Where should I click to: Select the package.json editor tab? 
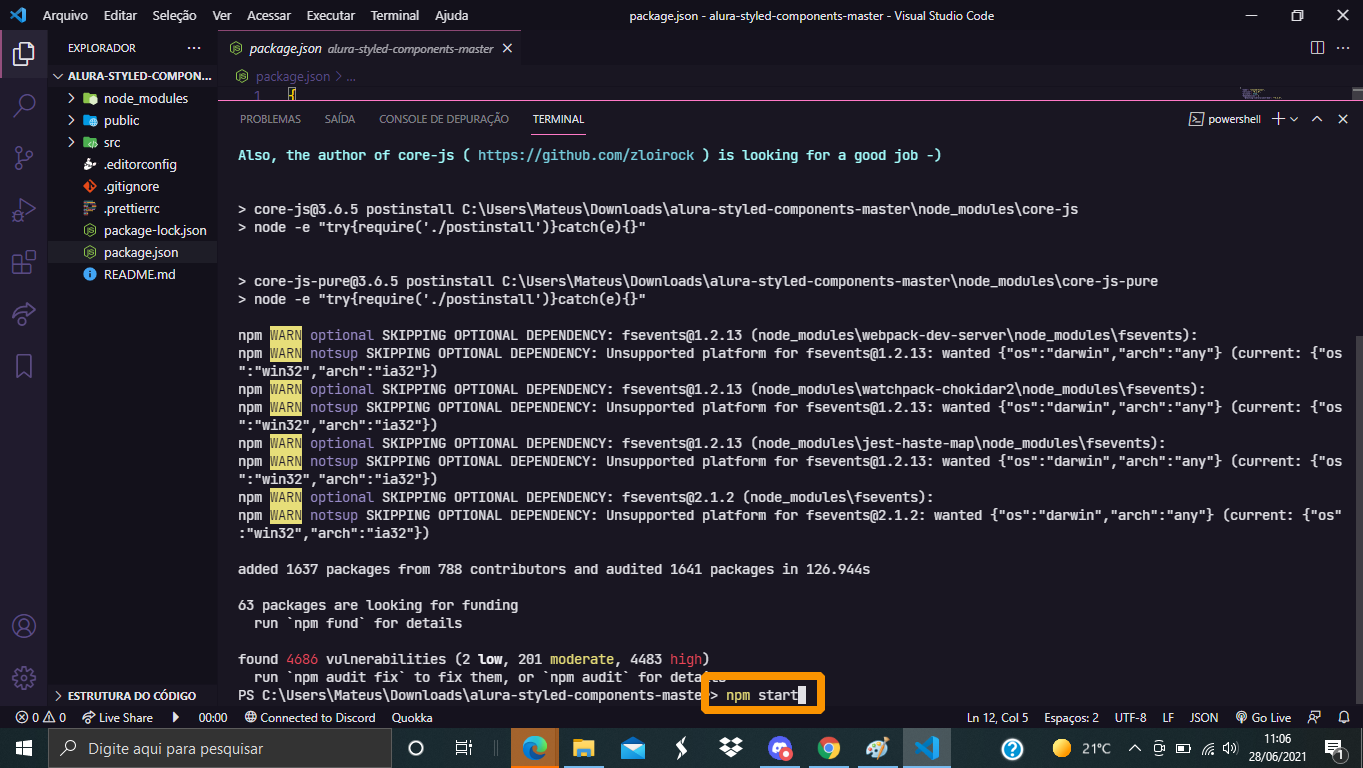pos(370,48)
